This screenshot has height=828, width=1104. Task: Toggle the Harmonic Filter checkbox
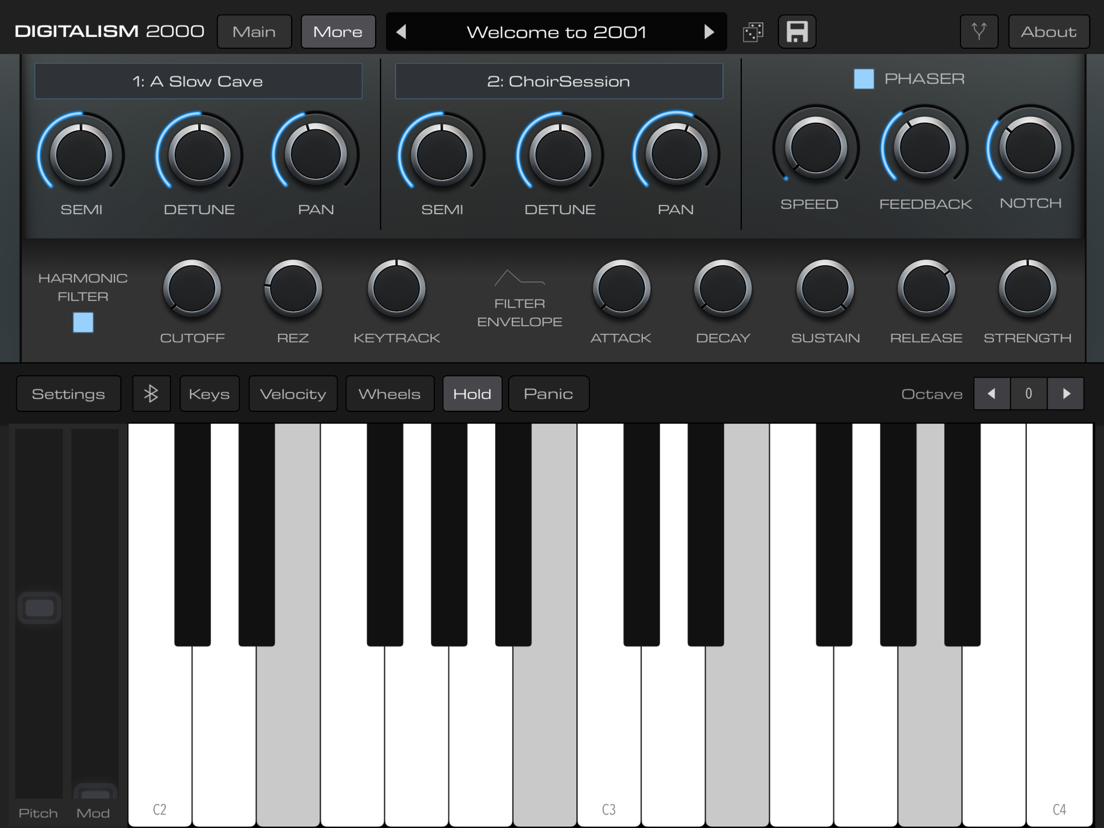coord(83,322)
